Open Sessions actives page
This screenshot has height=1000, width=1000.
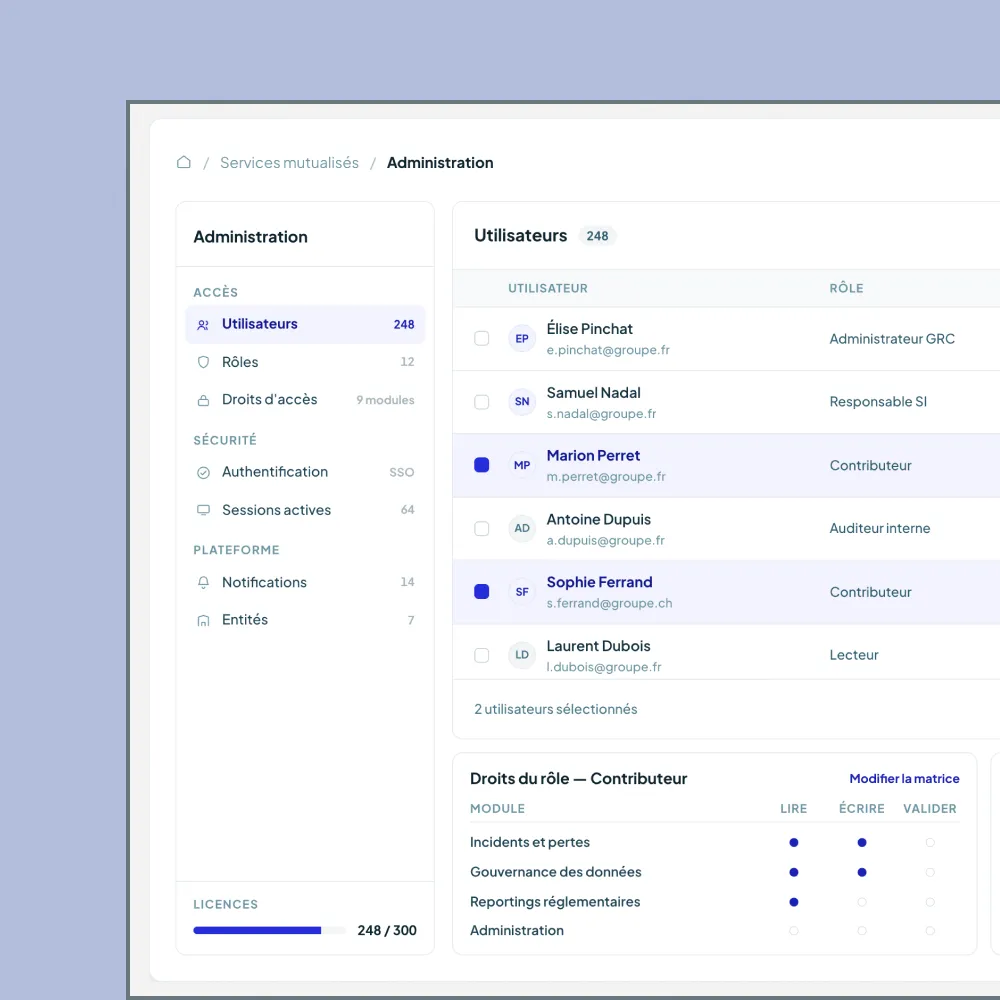coord(305,510)
